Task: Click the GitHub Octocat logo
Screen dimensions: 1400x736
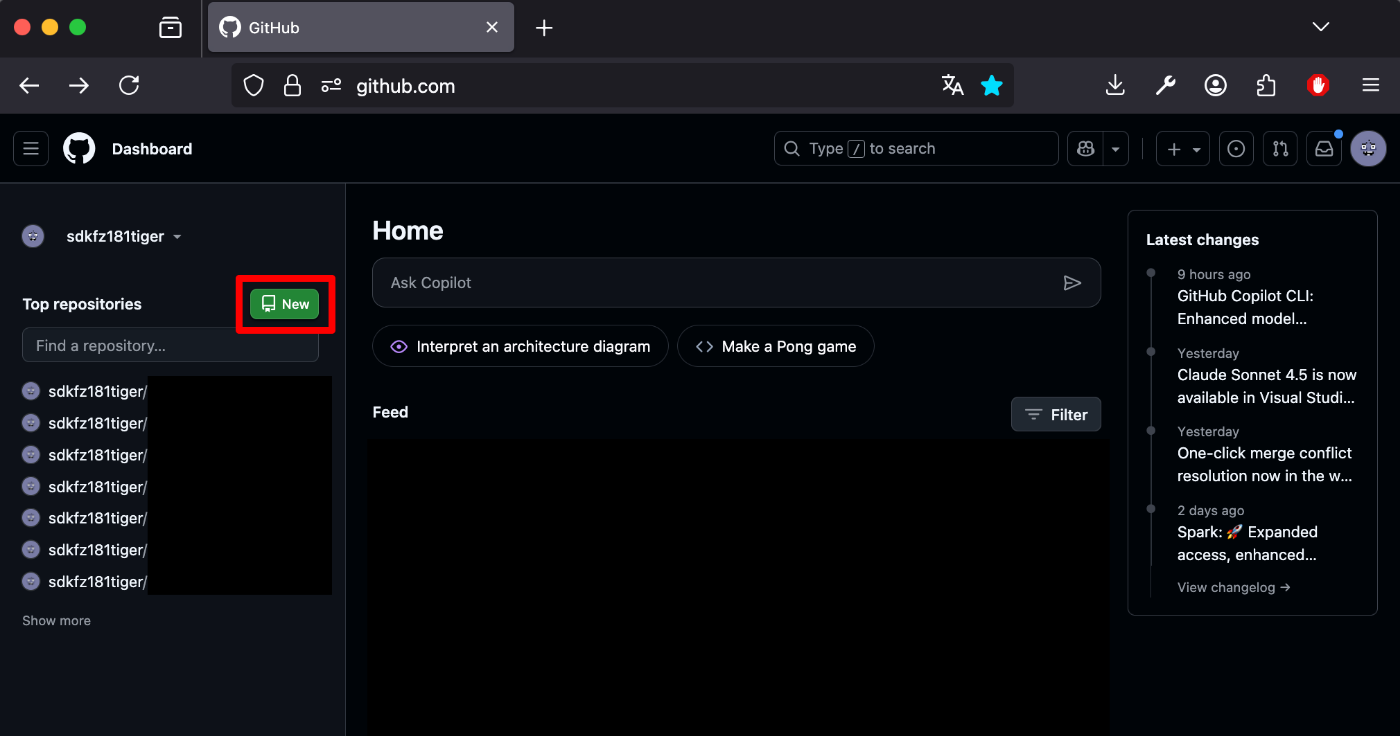Action: tap(79, 149)
